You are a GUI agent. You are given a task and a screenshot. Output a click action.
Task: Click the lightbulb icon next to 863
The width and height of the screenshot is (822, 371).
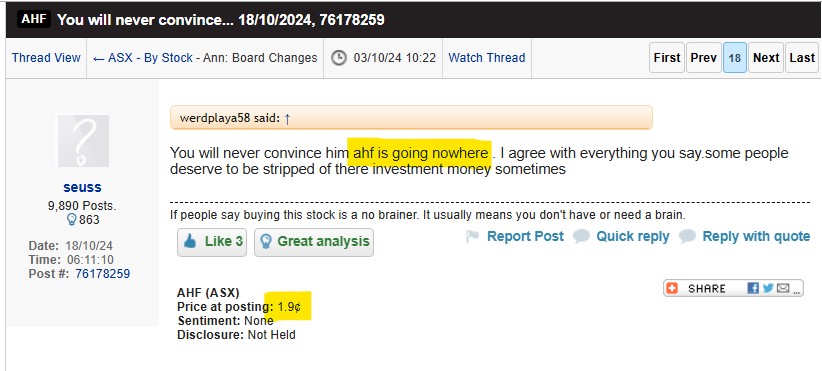[x=72, y=220]
